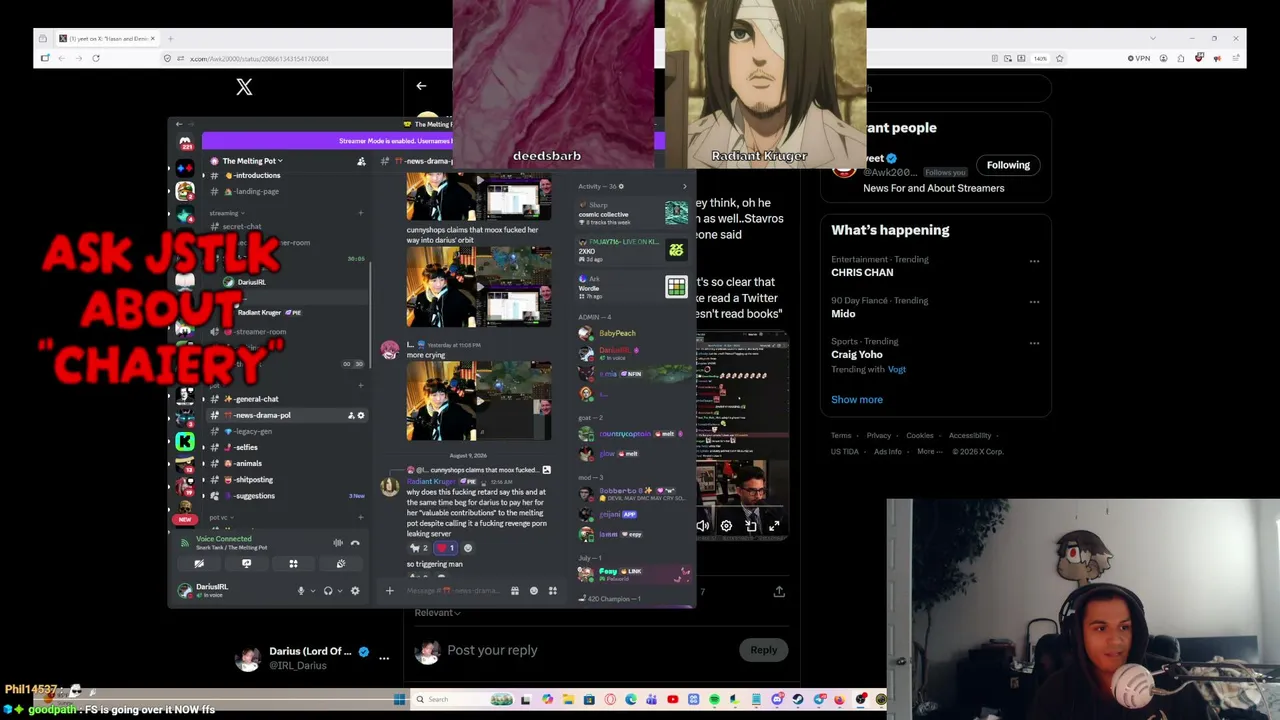Open YouTube from the taskbar
Viewport: 1280px width, 720px height.
(x=672, y=699)
